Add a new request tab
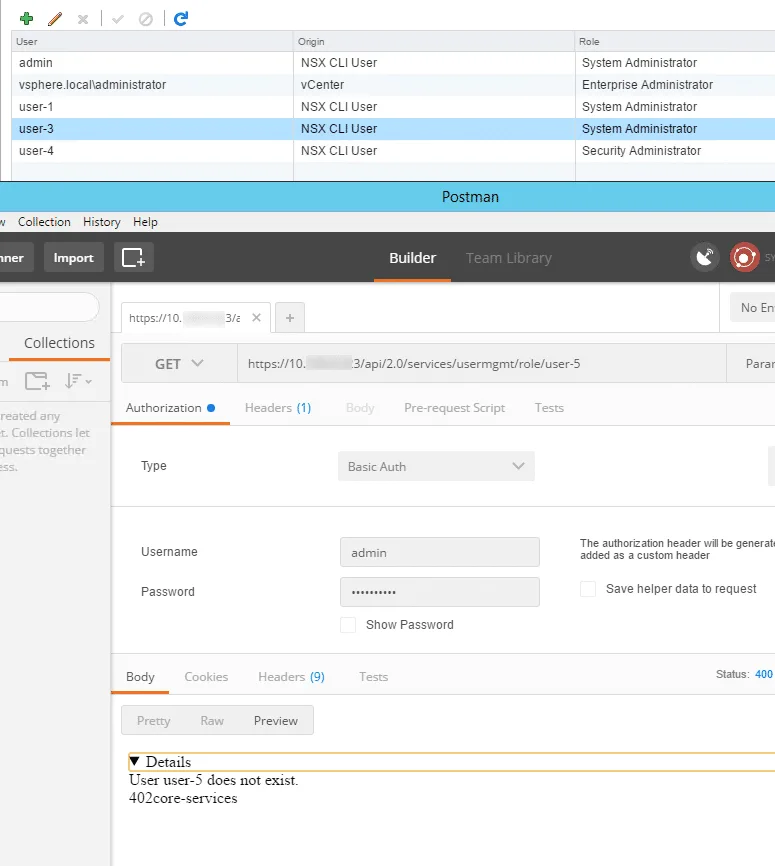This screenshot has width=775, height=866. 290,318
